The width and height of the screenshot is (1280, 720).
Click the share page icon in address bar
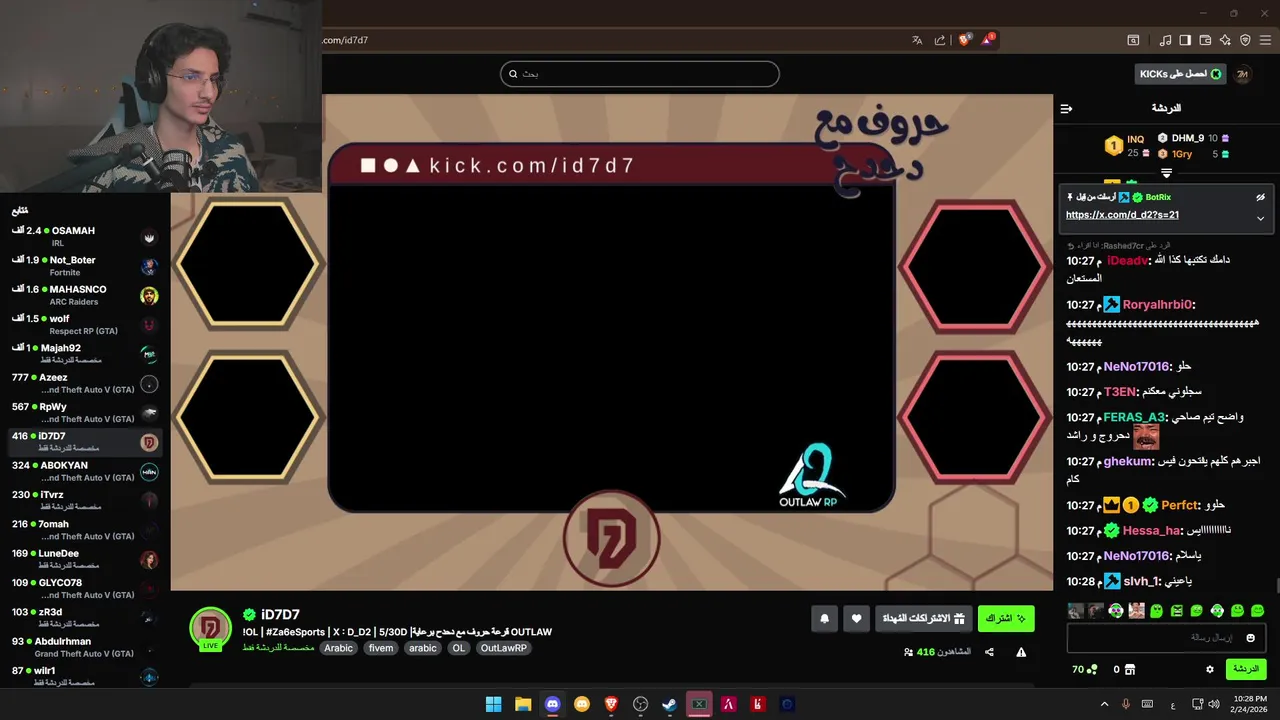tap(940, 40)
